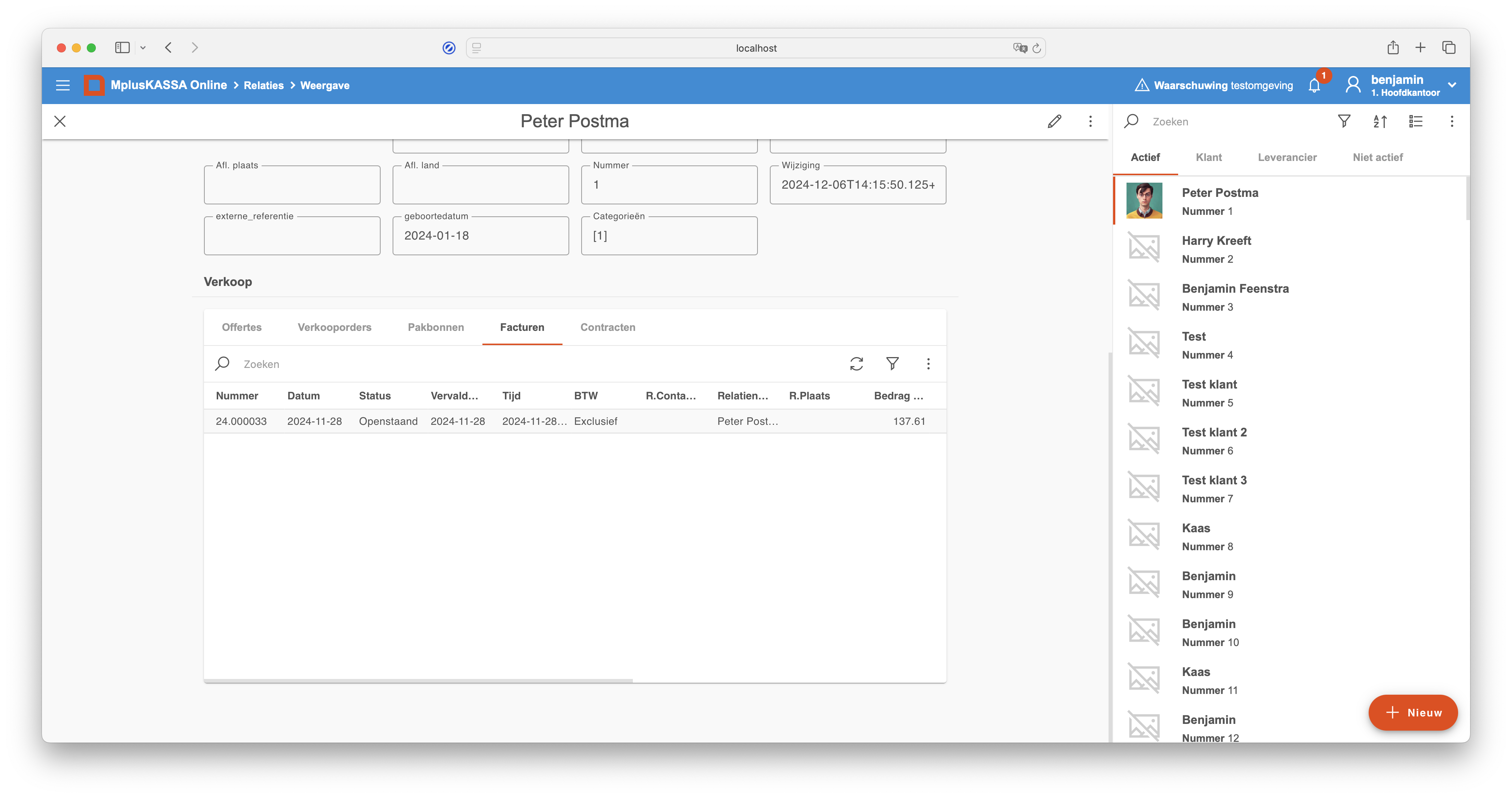Select the Facturen tab
This screenshot has width=1512, height=798.
pyautogui.click(x=522, y=327)
